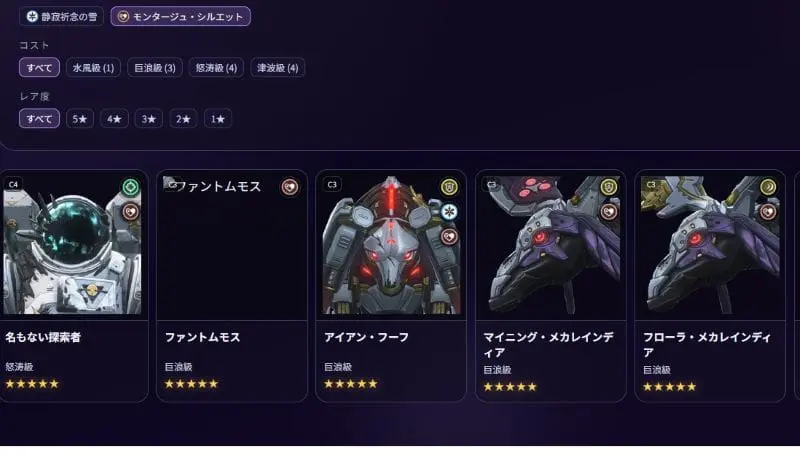800x455 pixels.
Task: Click gold shield icon on マイニング・メカレインディア card
Action: pyautogui.click(x=608, y=187)
